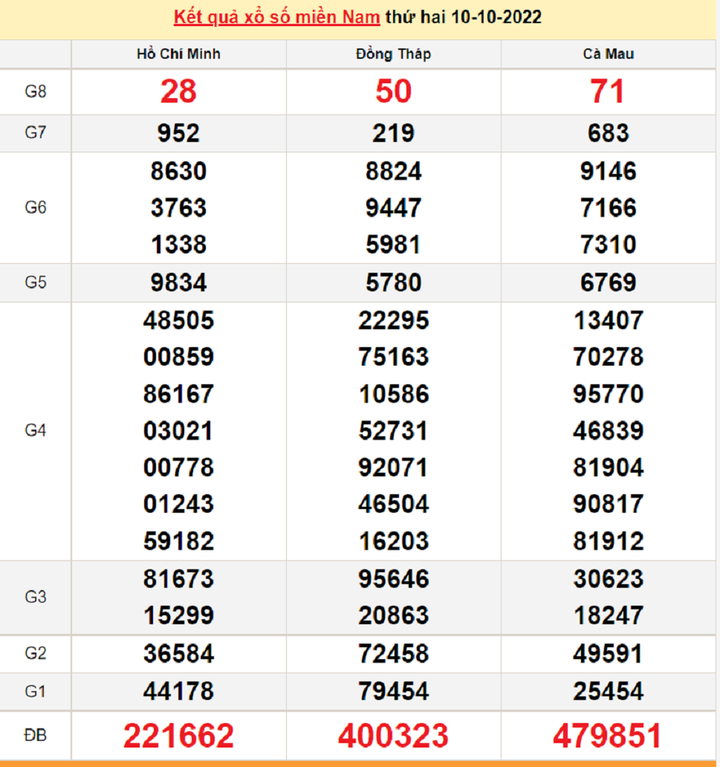Select the Đồng Tháp column header
The width and height of the screenshot is (720, 767).
(393, 54)
